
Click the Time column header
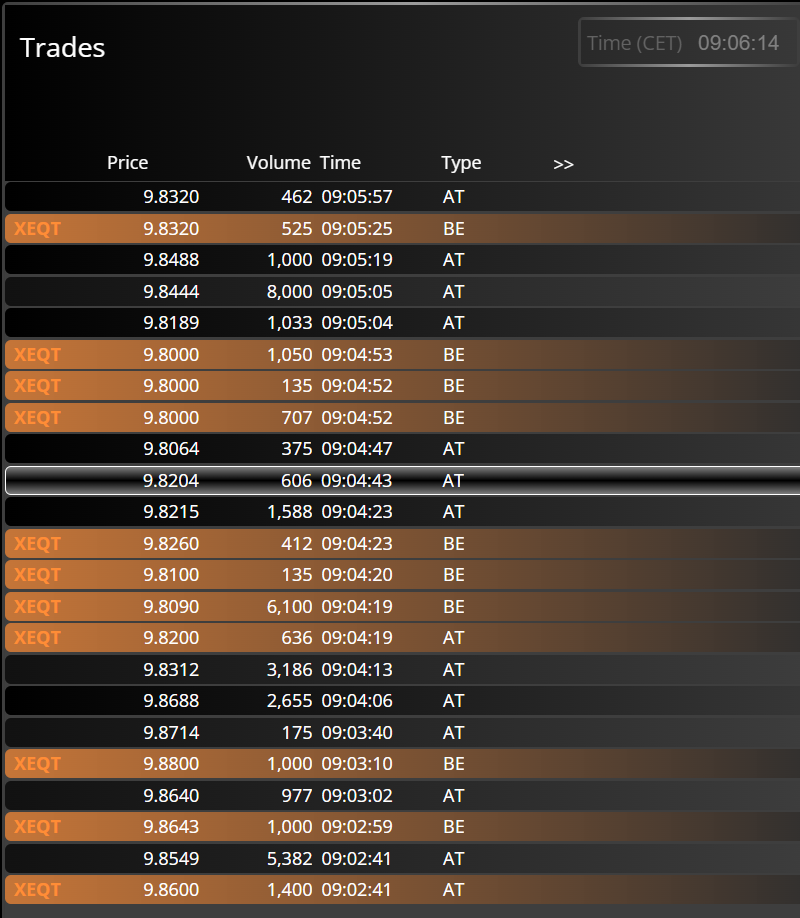click(340, 163)
